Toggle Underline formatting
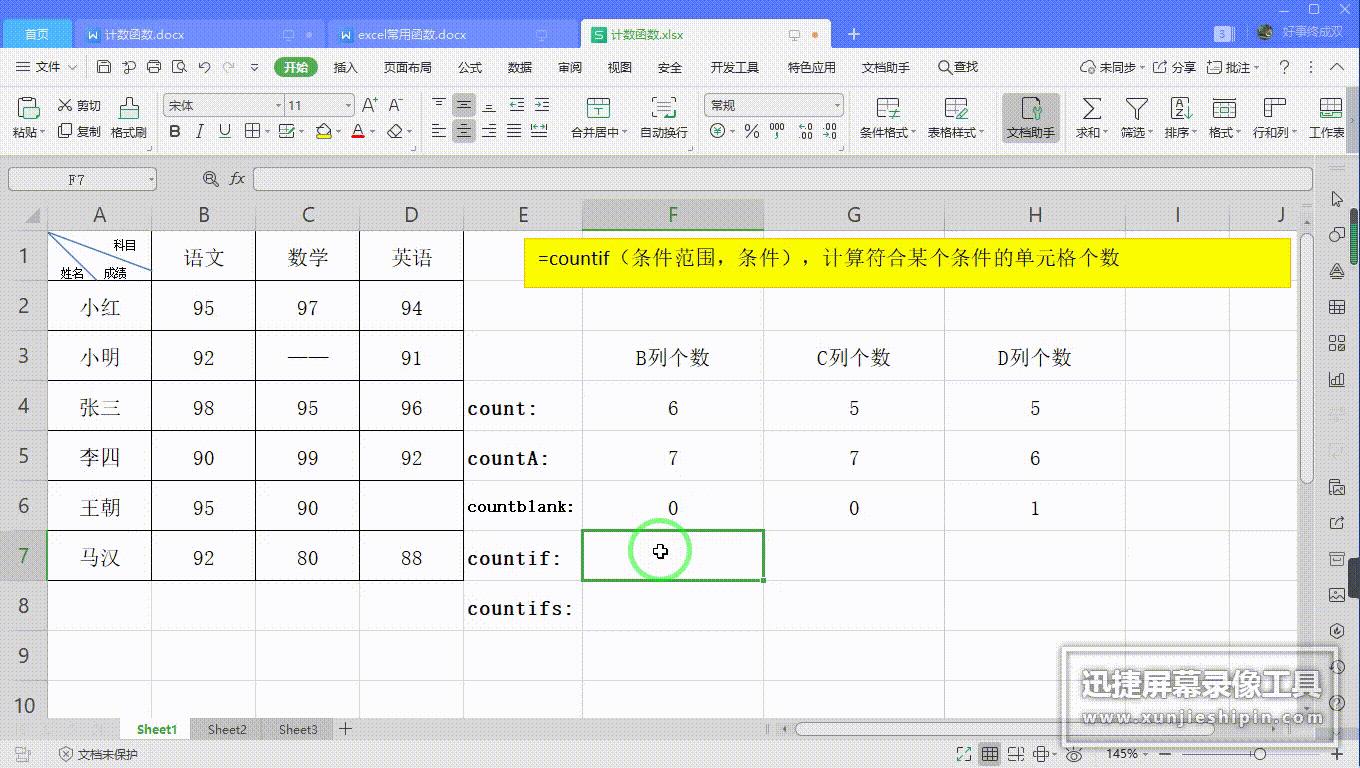Screen dimensions: 1360x768 tap(224, 131)
